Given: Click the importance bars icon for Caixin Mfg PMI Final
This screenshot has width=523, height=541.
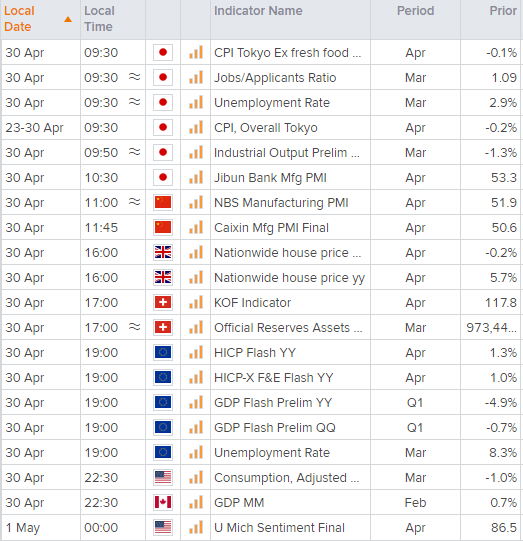Looking at the screenshot, I should (x=196, y=227).
